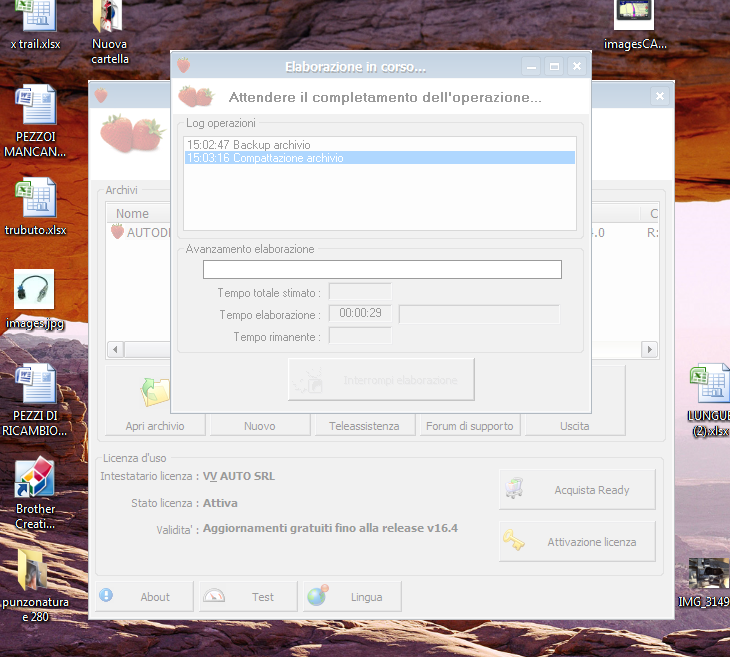The image size is (730, 657).
Task: Click strawberry icon beside AUTODI archive
Action: point(117,231)
